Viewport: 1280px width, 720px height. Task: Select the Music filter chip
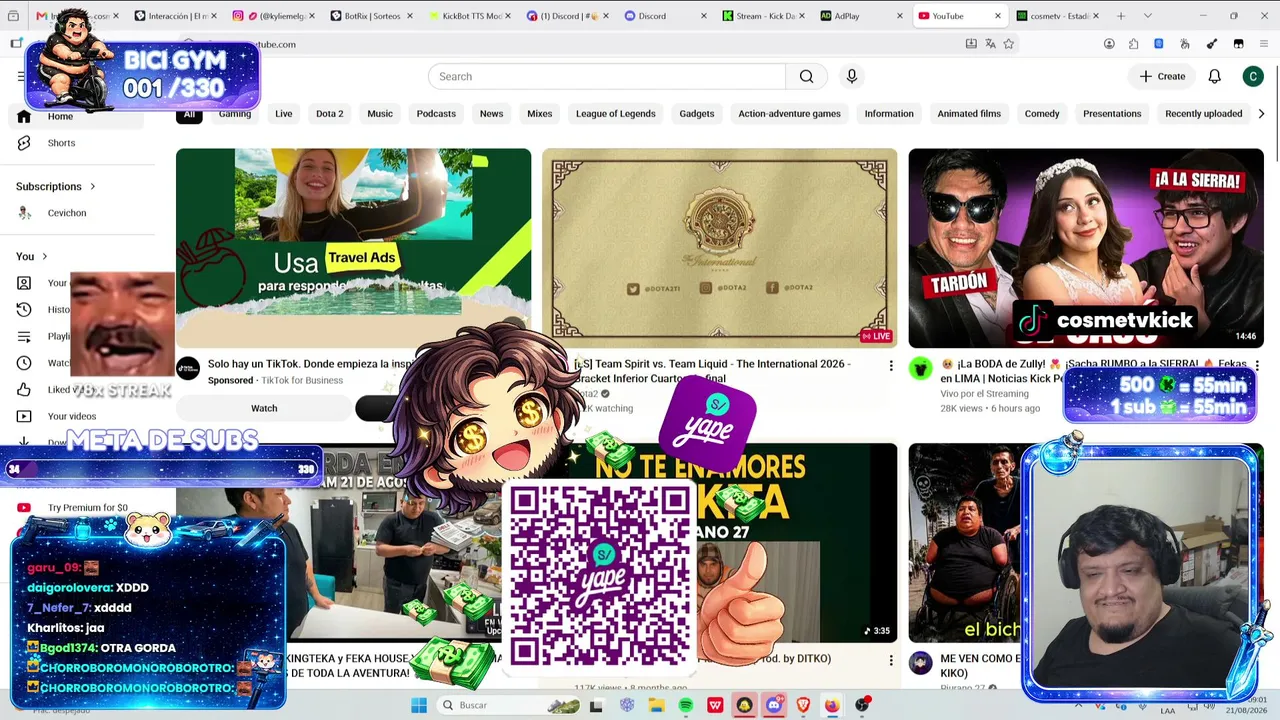tap(380, 114)
